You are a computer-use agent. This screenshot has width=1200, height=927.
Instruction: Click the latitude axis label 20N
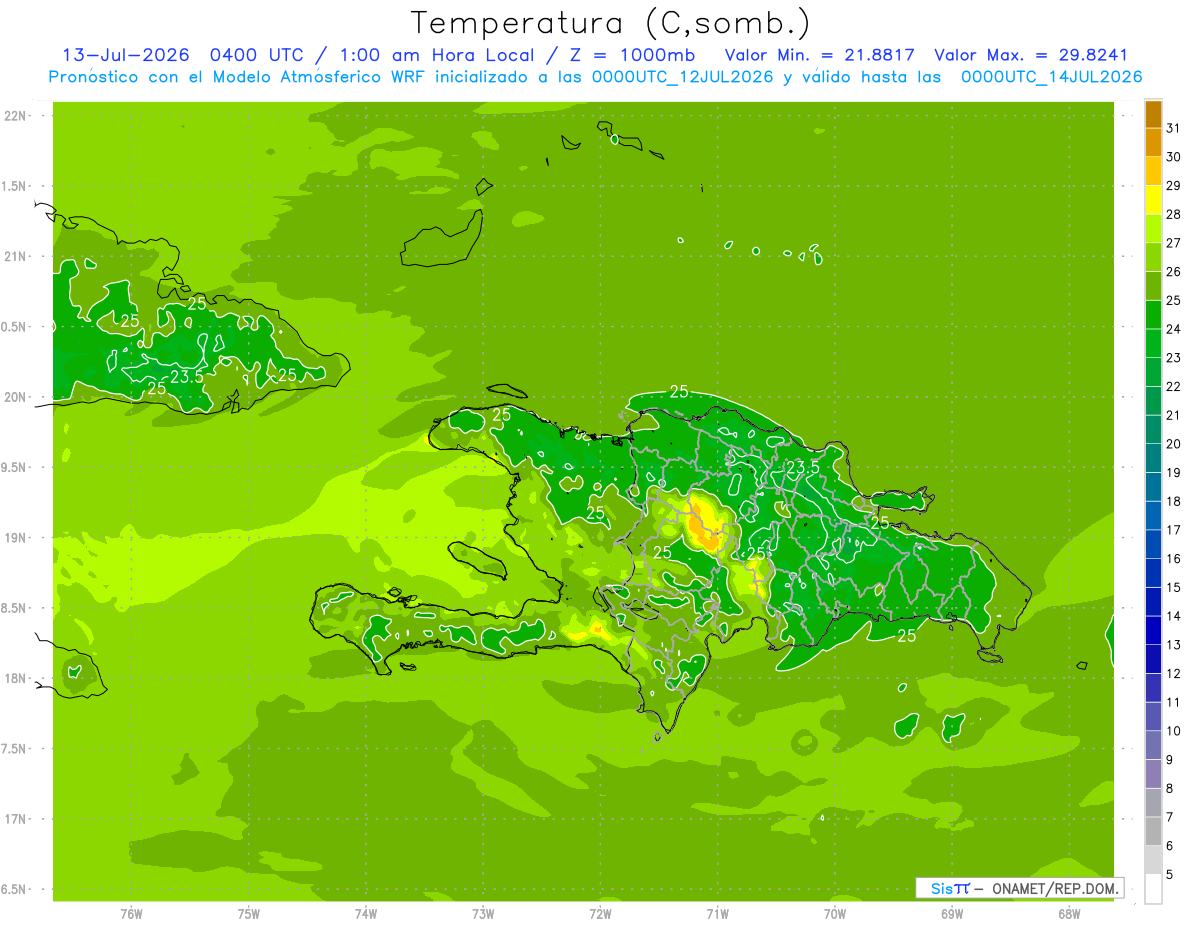[17, 397]
